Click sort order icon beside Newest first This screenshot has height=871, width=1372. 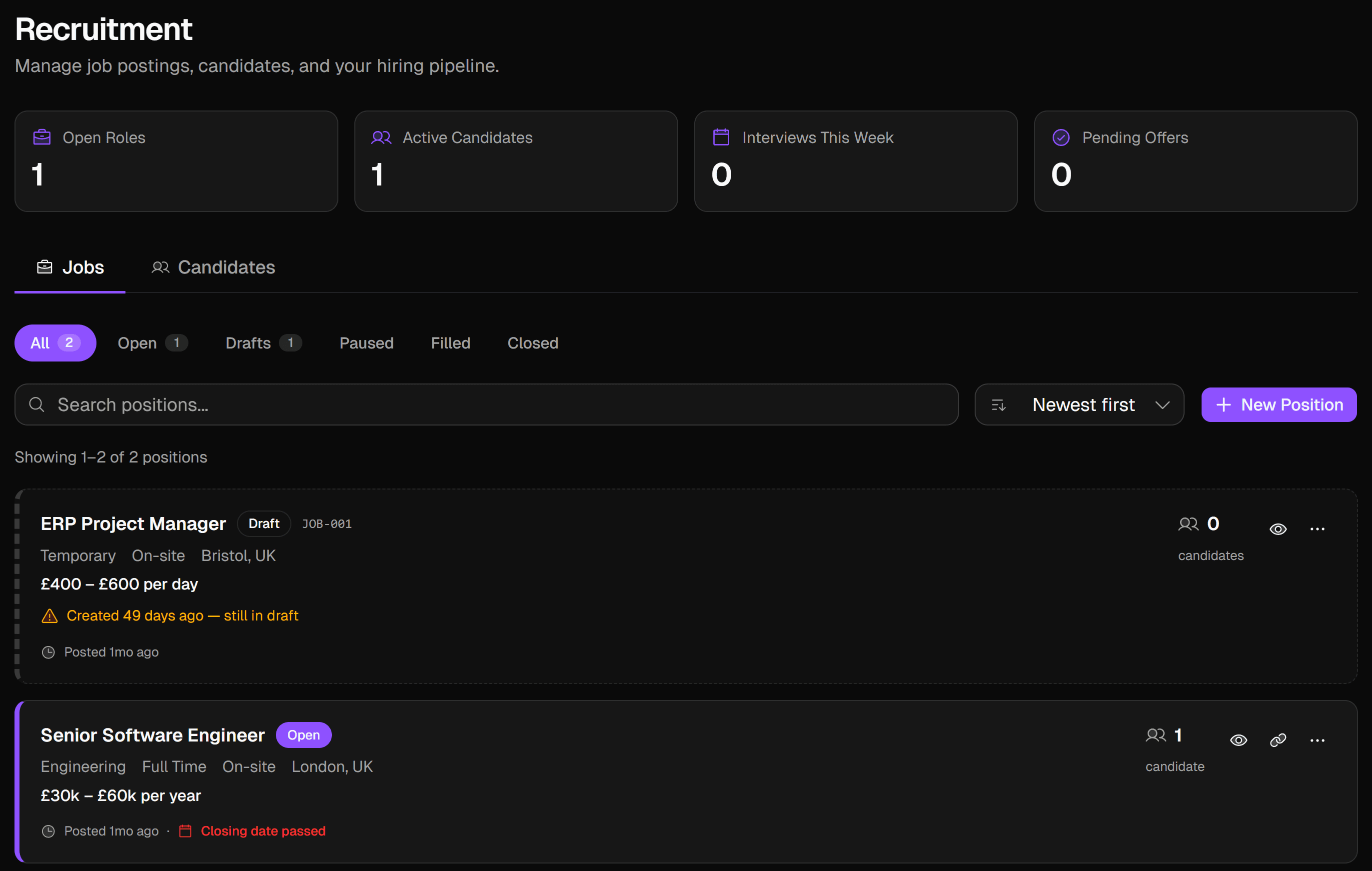(998, 404)
